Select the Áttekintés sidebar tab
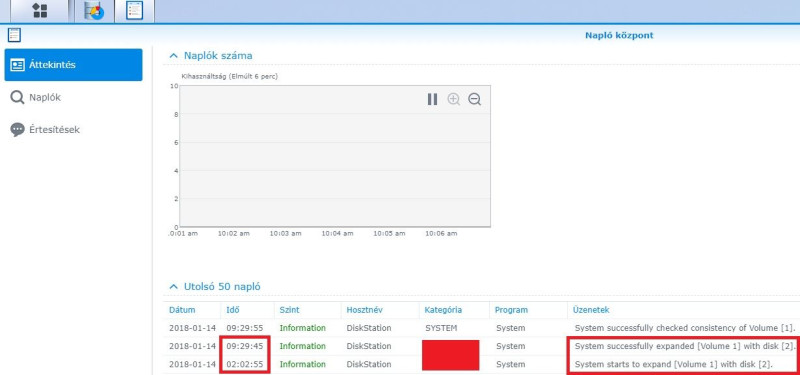 pos(73,65)
